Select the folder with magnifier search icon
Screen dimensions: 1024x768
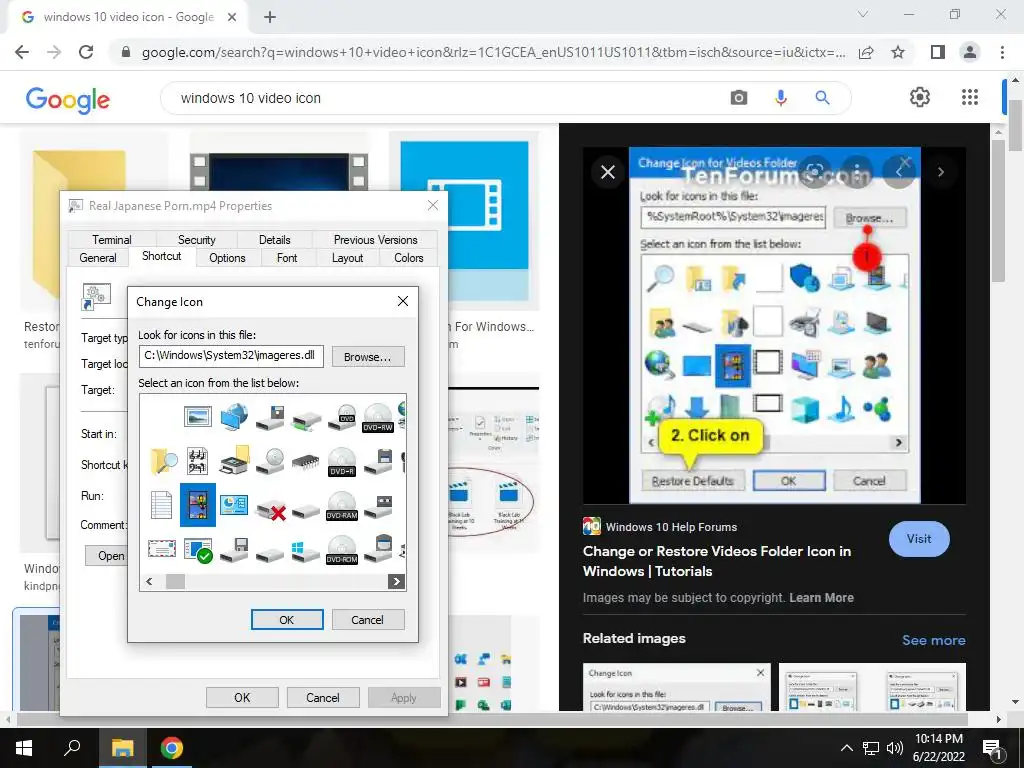163,461
